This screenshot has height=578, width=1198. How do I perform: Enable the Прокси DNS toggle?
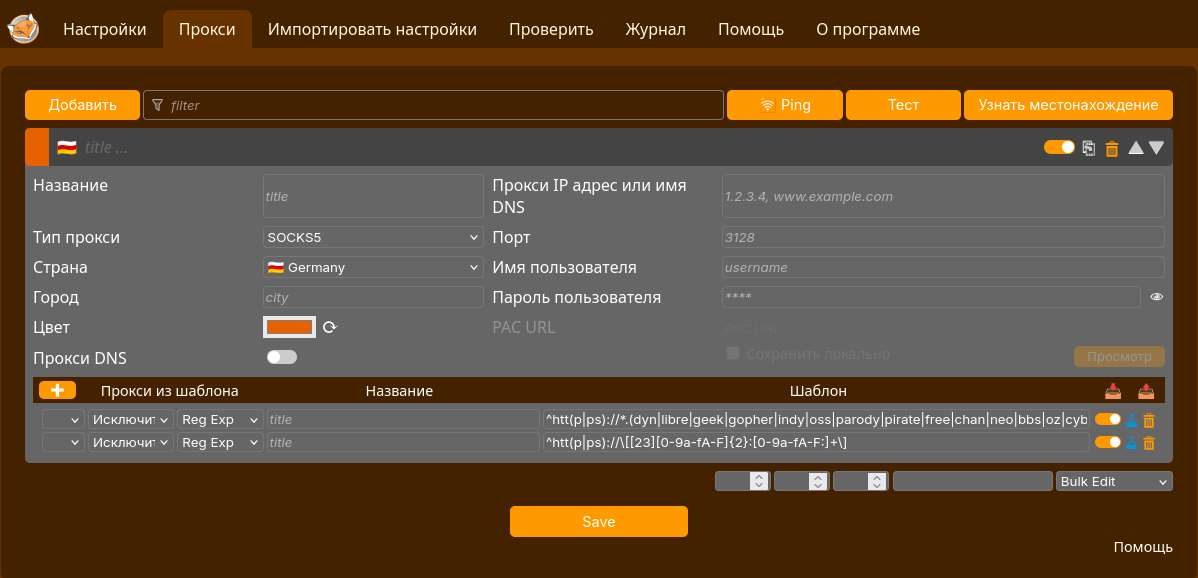click(x=282, y=357)
